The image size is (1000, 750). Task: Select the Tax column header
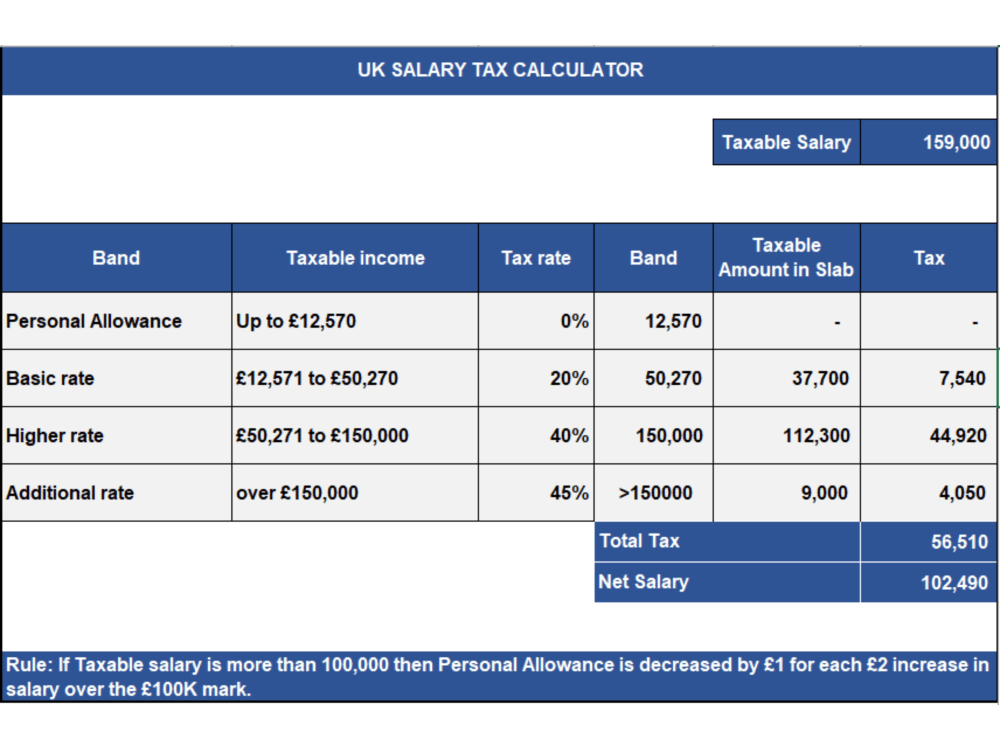[x=929, y=257]
